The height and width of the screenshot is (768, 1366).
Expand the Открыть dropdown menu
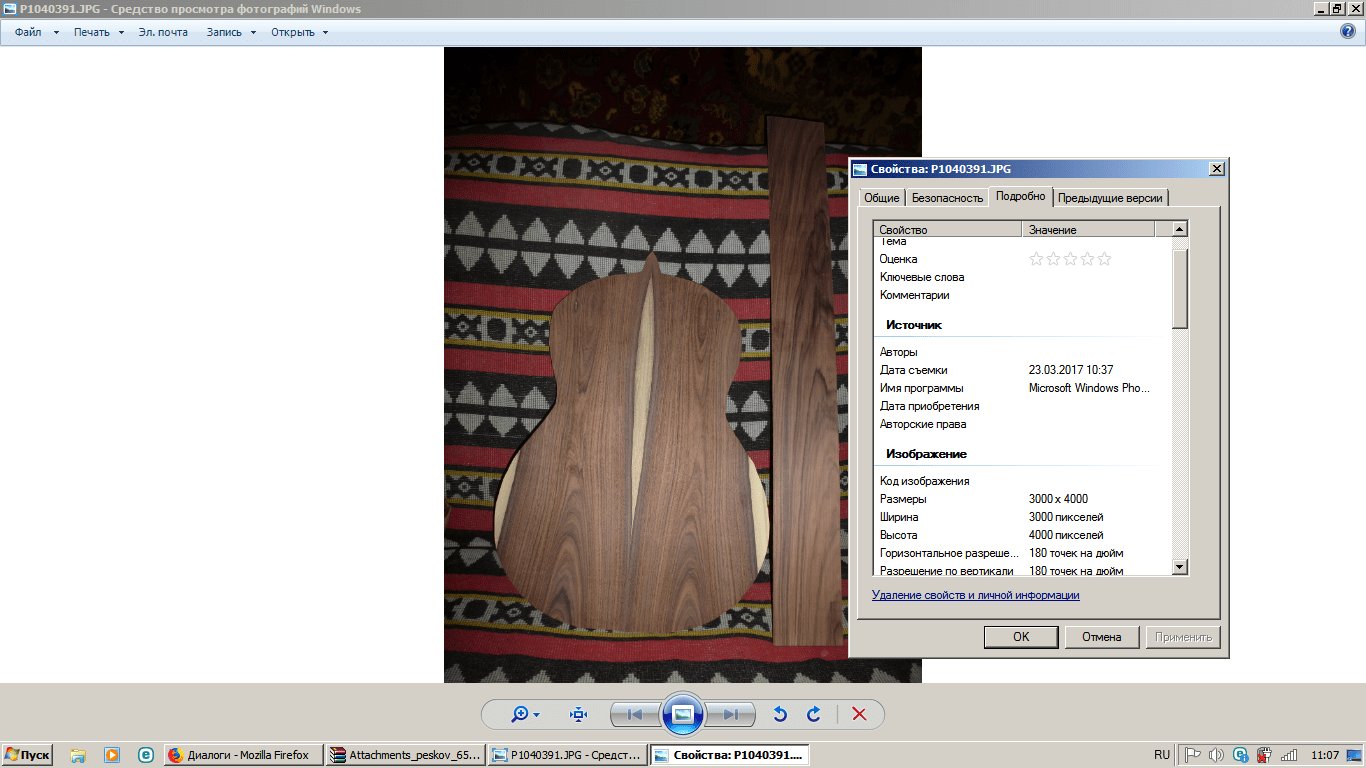(x=299, y=32)
